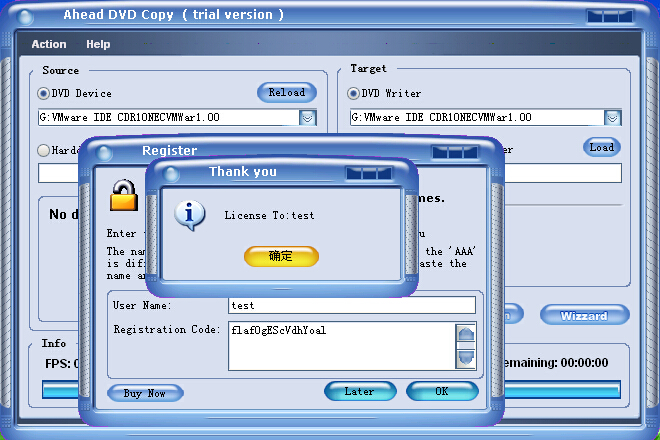660x440 pixels.
Task: Click the window buttons in Thank you title bar
Action: 369,173
